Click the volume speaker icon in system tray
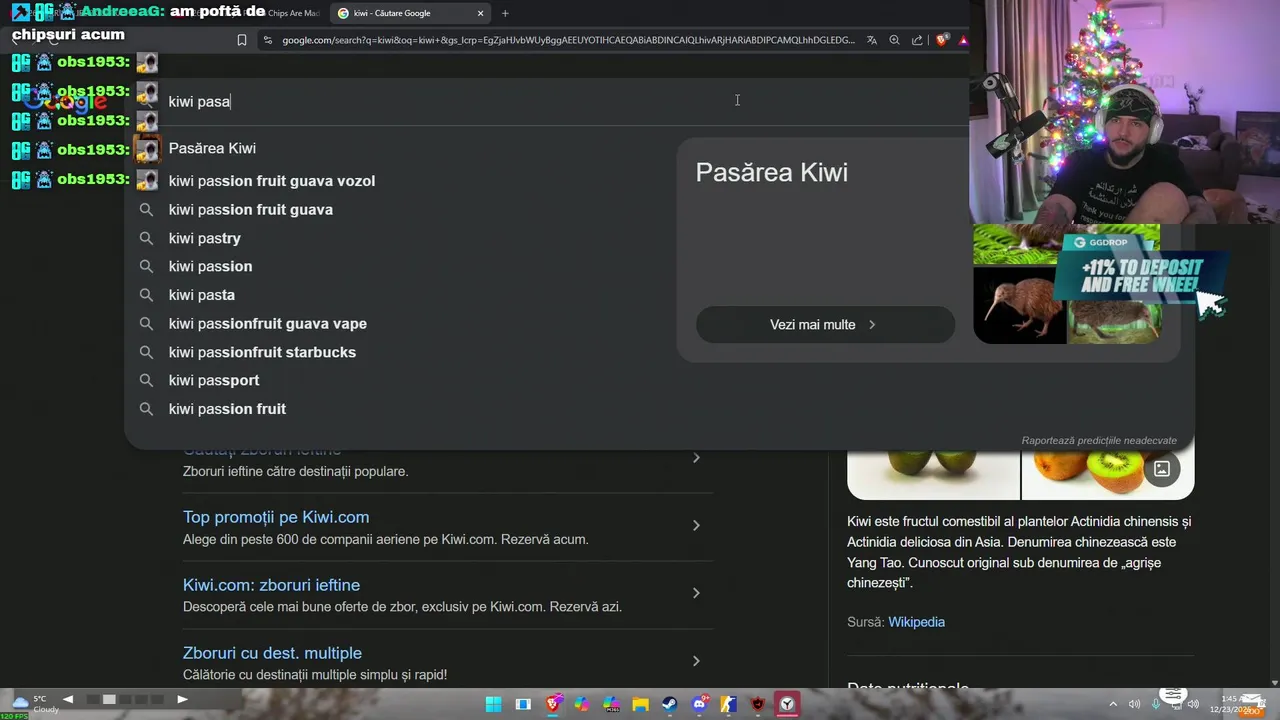The image size is (1280, 720). coord(1193,704)
